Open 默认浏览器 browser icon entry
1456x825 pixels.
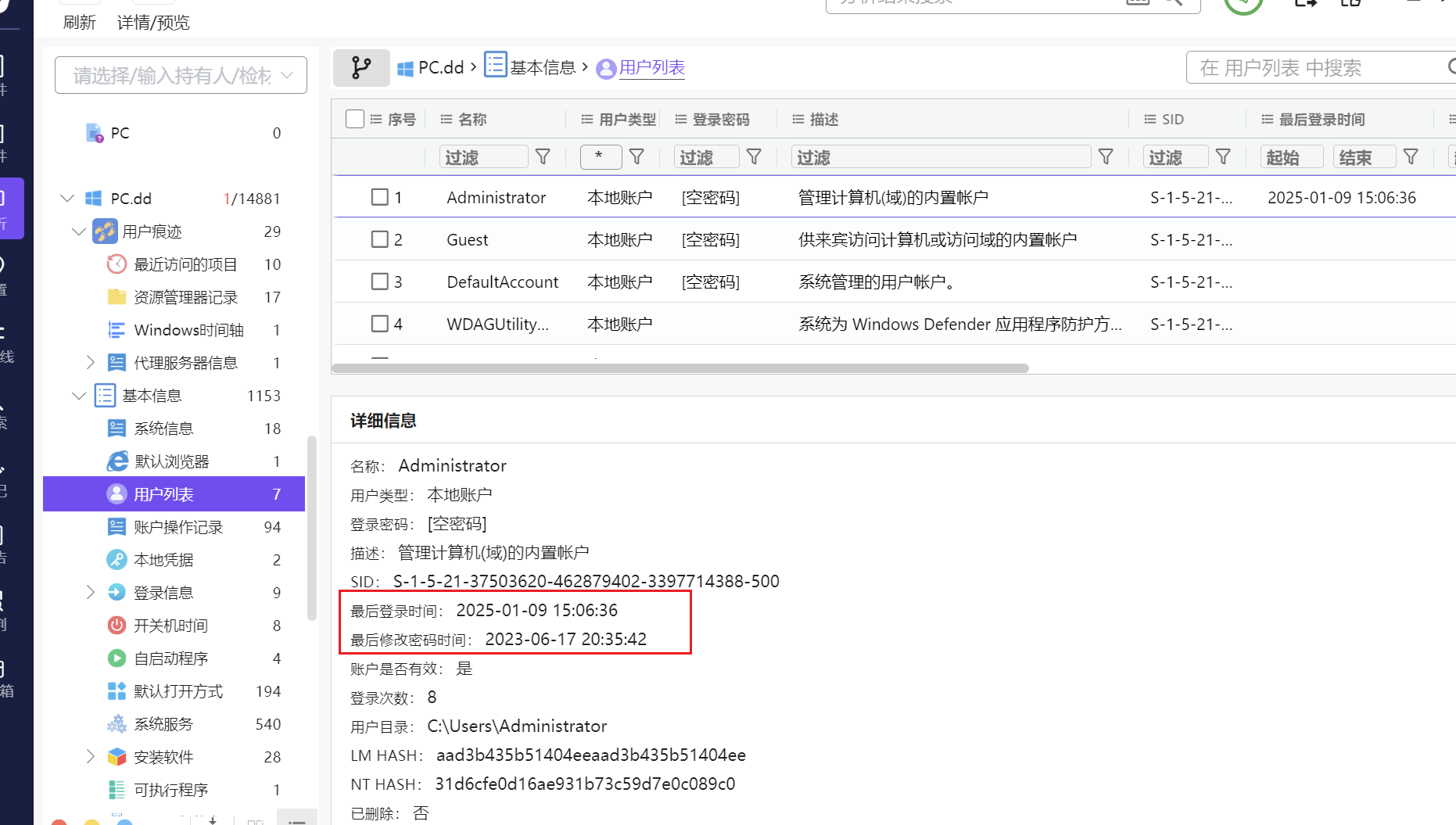117,461
